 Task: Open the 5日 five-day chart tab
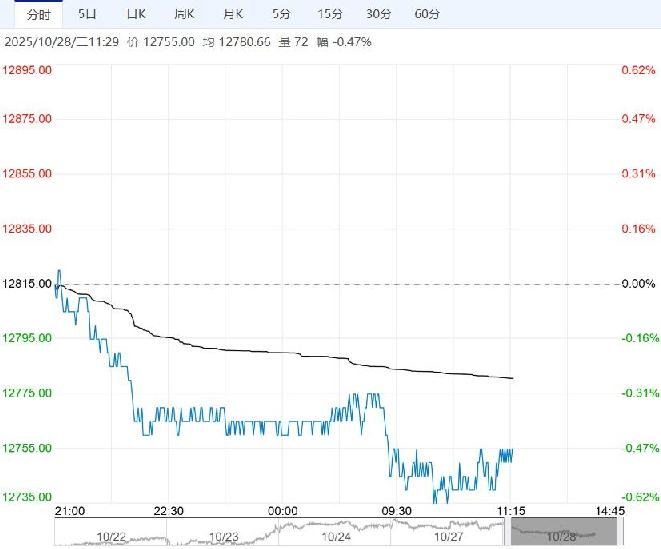[88, 14]
